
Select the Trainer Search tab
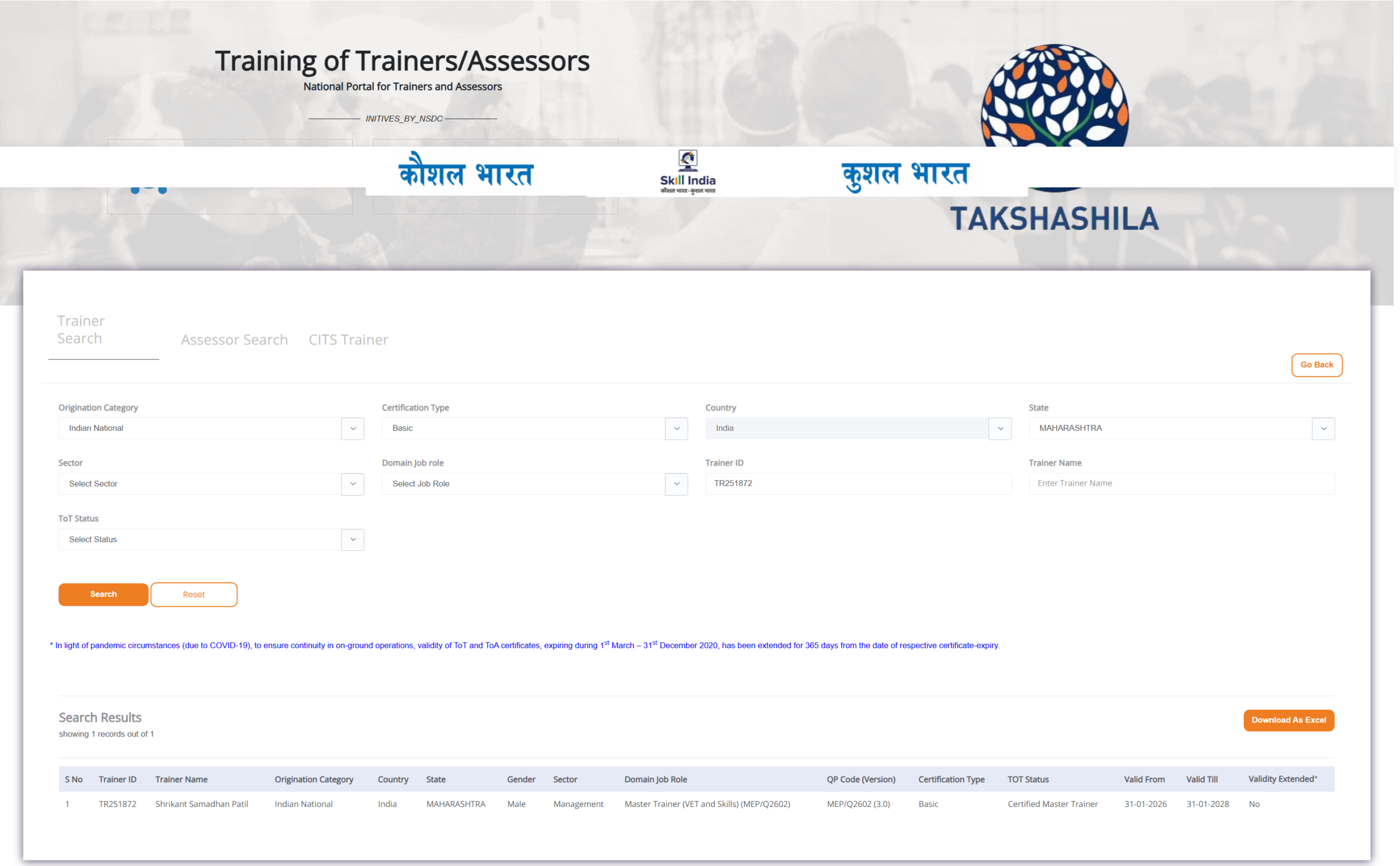click(81, 329)
